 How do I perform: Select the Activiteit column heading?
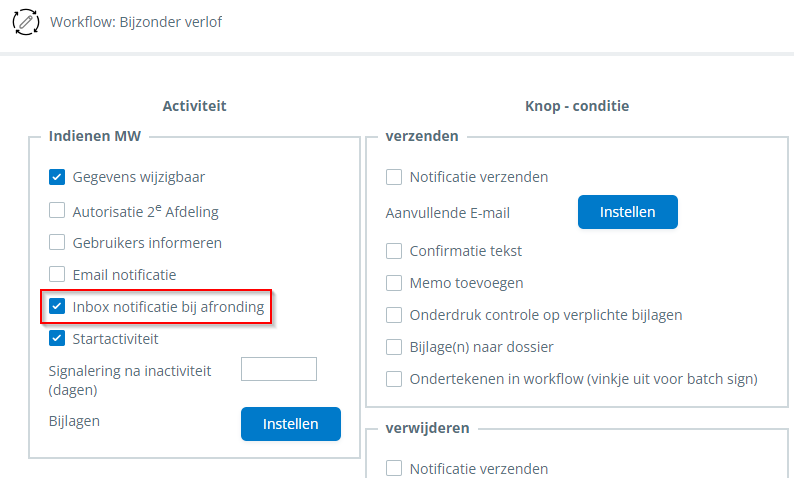point(194,106)
